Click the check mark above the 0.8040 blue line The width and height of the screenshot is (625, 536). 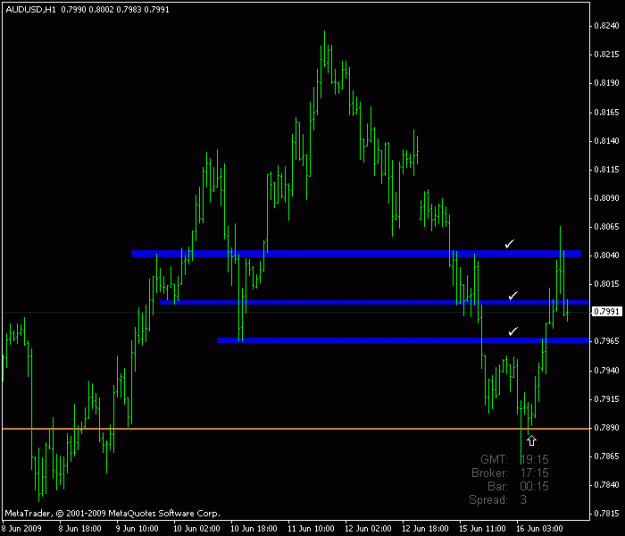coord(509,243)
